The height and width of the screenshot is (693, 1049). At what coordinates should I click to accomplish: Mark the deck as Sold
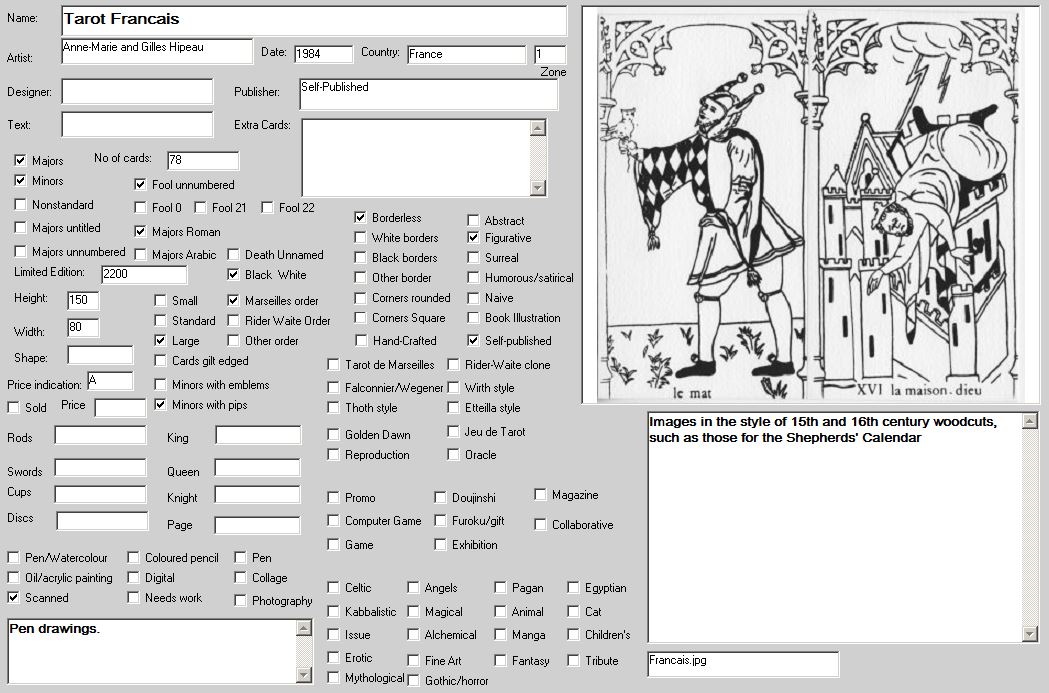[14, 408]
